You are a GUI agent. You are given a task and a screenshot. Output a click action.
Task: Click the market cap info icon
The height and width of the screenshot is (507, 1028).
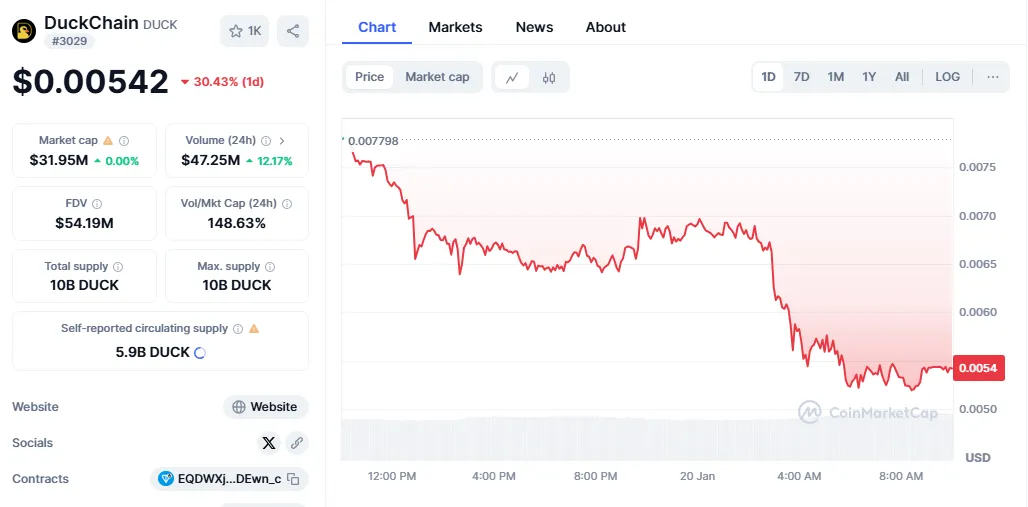pos(124,141)
